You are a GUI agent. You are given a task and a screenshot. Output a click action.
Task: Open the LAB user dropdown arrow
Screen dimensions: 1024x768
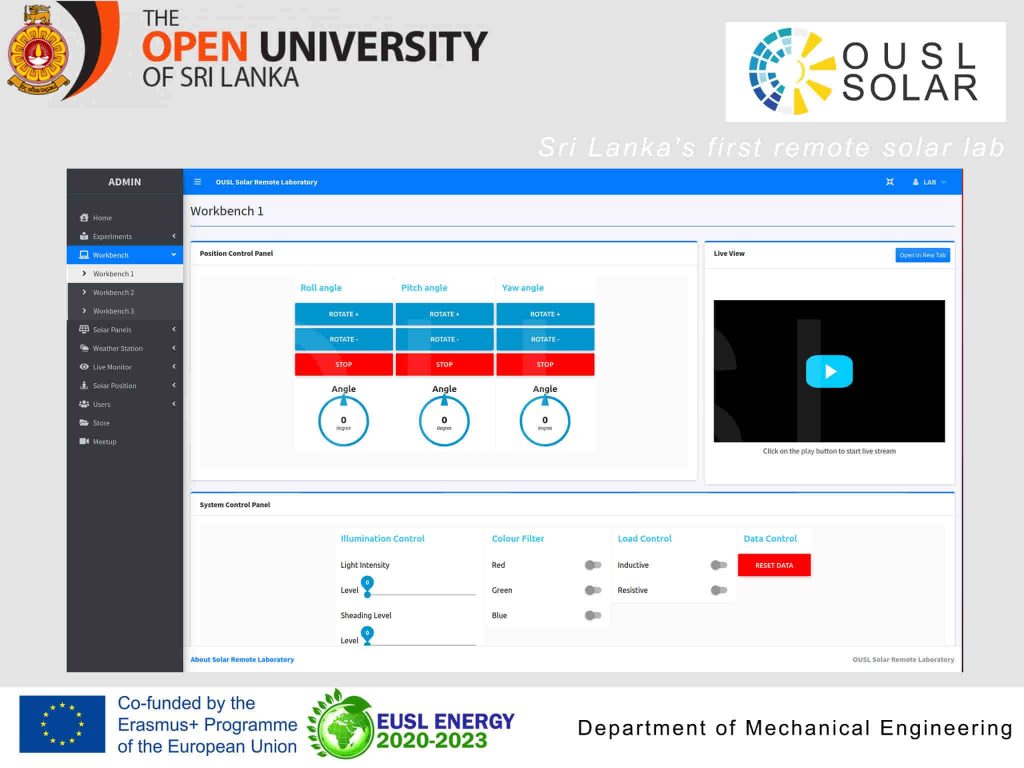click(x=944, y=182)
